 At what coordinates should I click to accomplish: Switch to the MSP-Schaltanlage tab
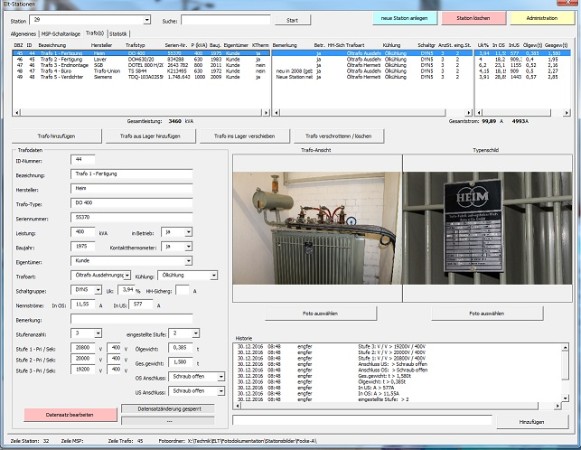tap(61, 34)
